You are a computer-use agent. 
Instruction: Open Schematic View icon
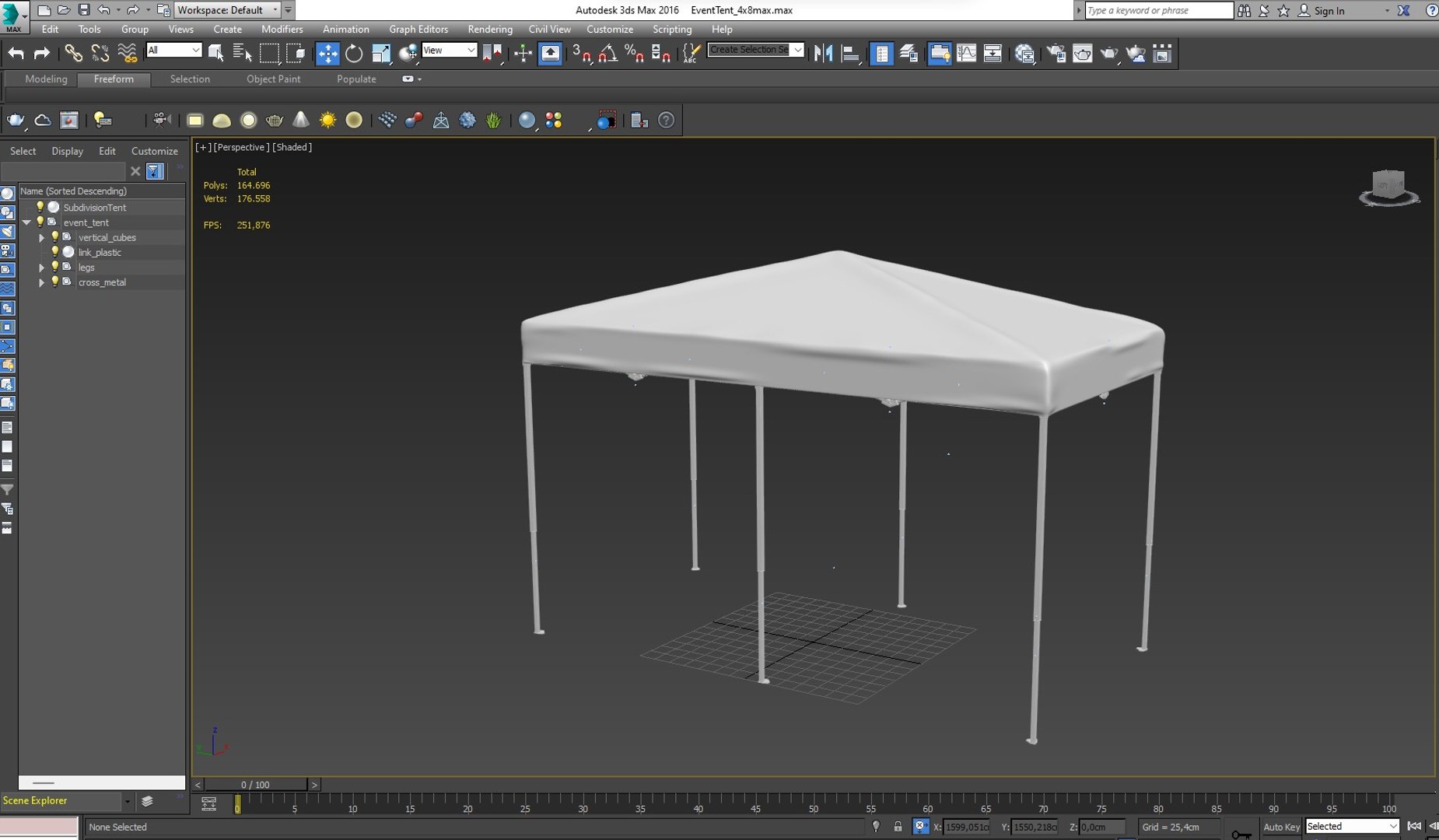[993, 53]
